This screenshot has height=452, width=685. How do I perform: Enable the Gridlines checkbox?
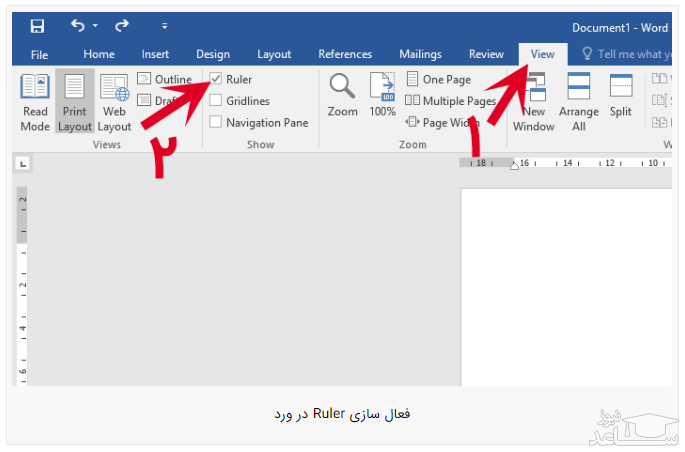[x=216, y=101]
